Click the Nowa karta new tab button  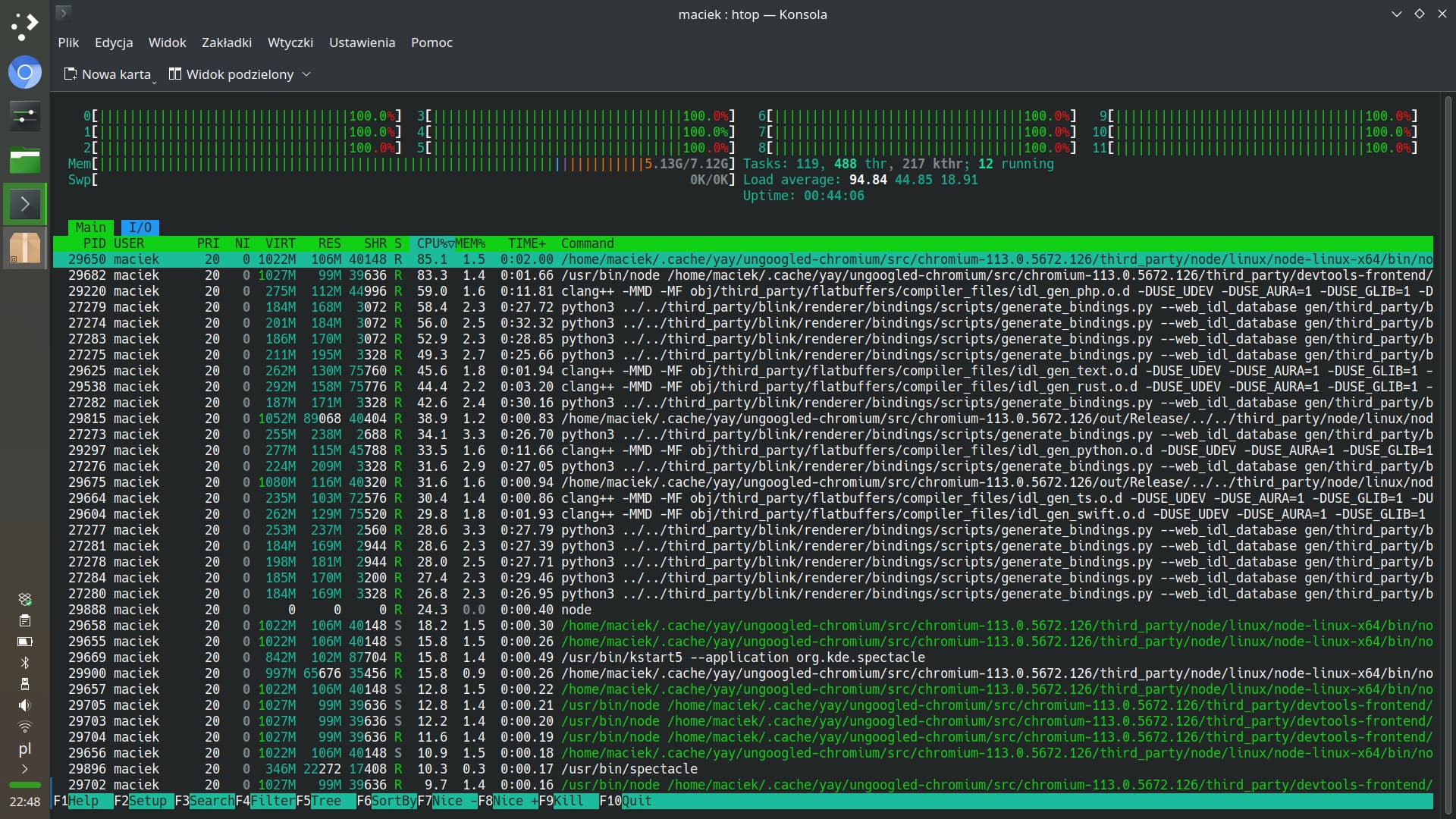[x=107, y=74]
